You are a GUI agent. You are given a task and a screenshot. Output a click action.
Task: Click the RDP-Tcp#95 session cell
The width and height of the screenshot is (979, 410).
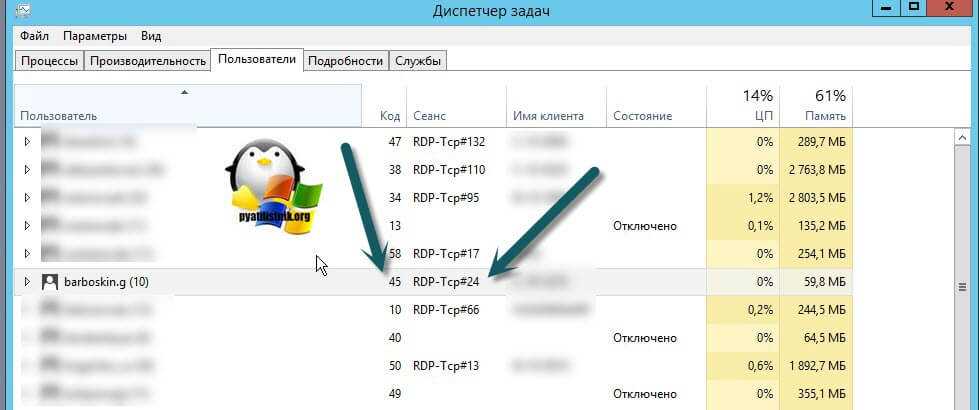pos(446,198)
